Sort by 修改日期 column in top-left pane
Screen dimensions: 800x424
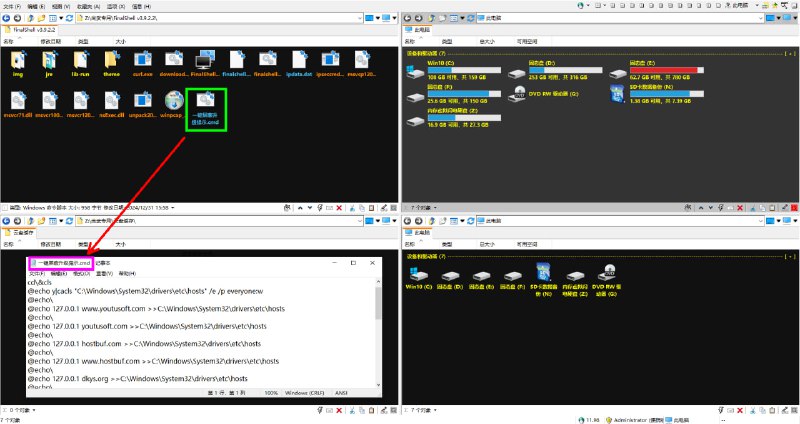50,41
